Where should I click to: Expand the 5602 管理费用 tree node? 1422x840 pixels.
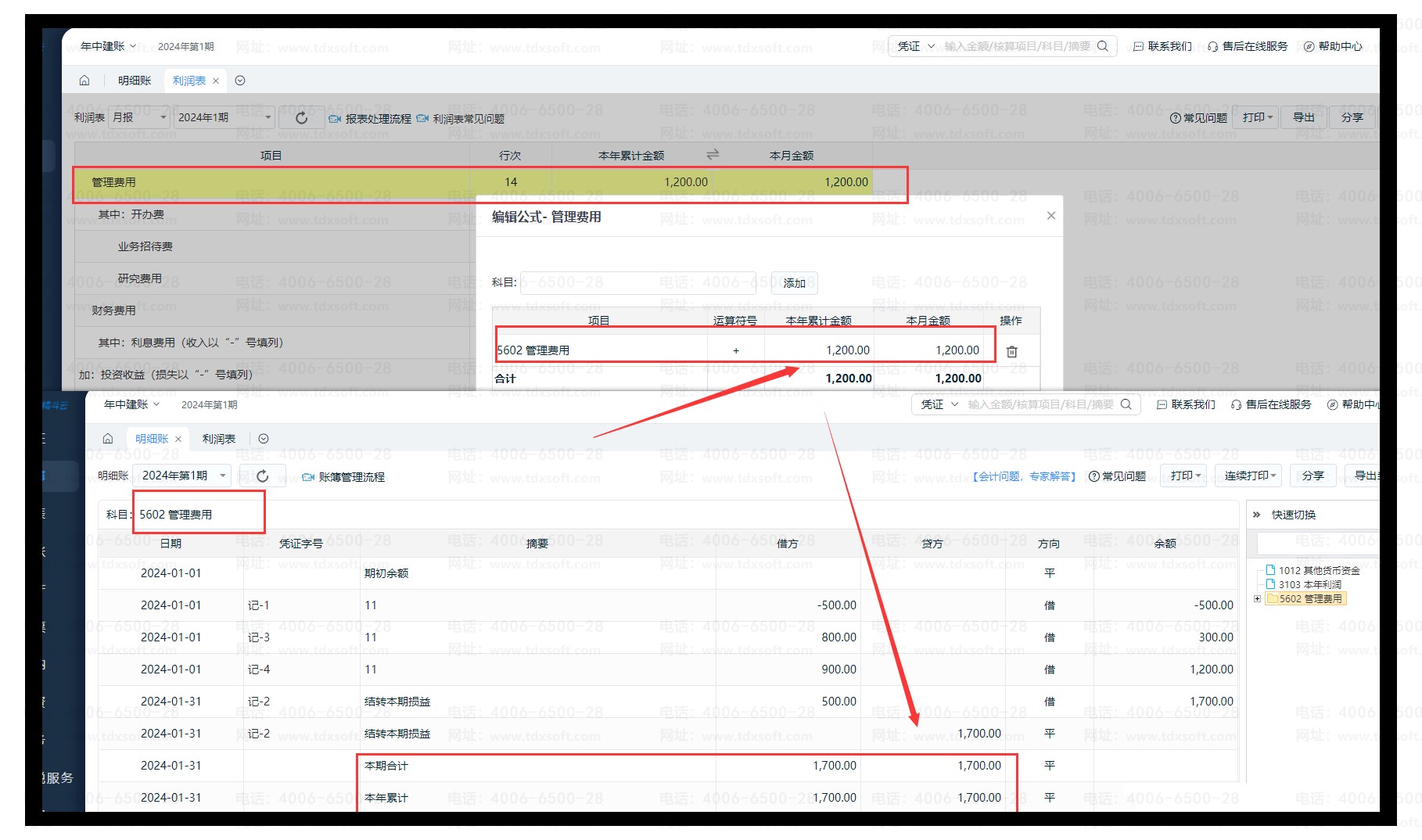[x=1257, y=599]
